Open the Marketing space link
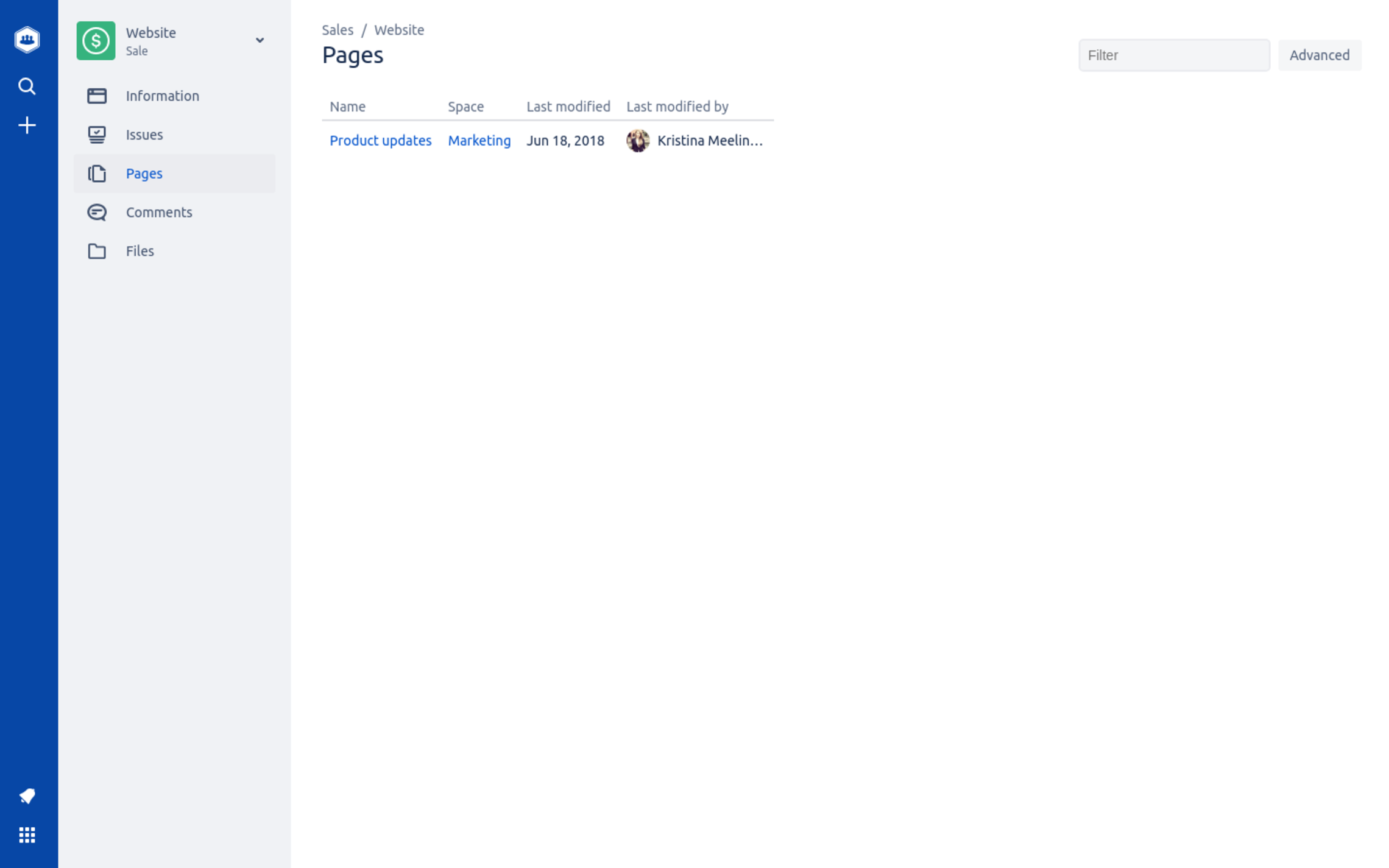This screenshot has width=1389, height=868. (479, 141)
